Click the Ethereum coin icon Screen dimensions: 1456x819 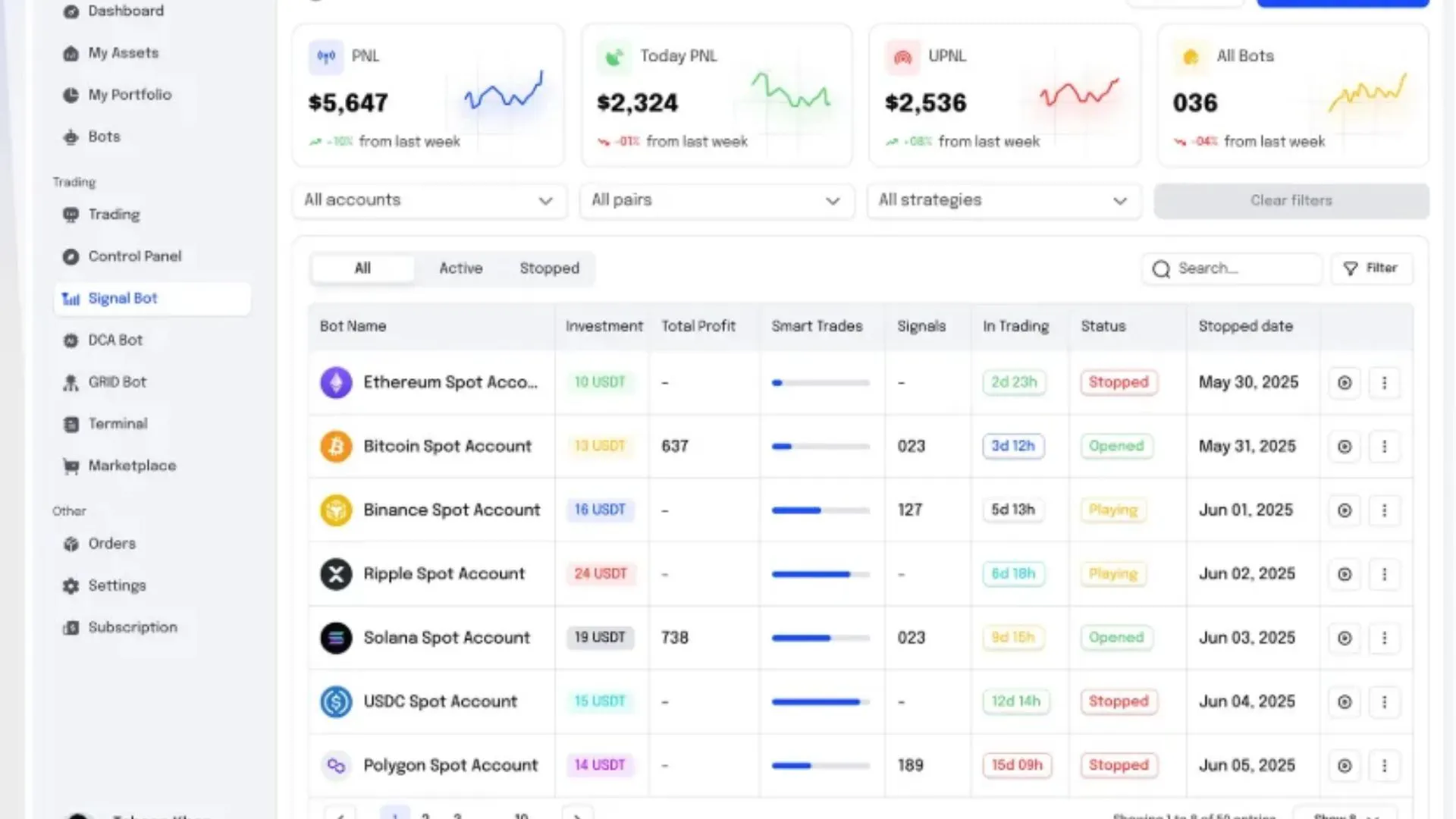tap(336, 382)
